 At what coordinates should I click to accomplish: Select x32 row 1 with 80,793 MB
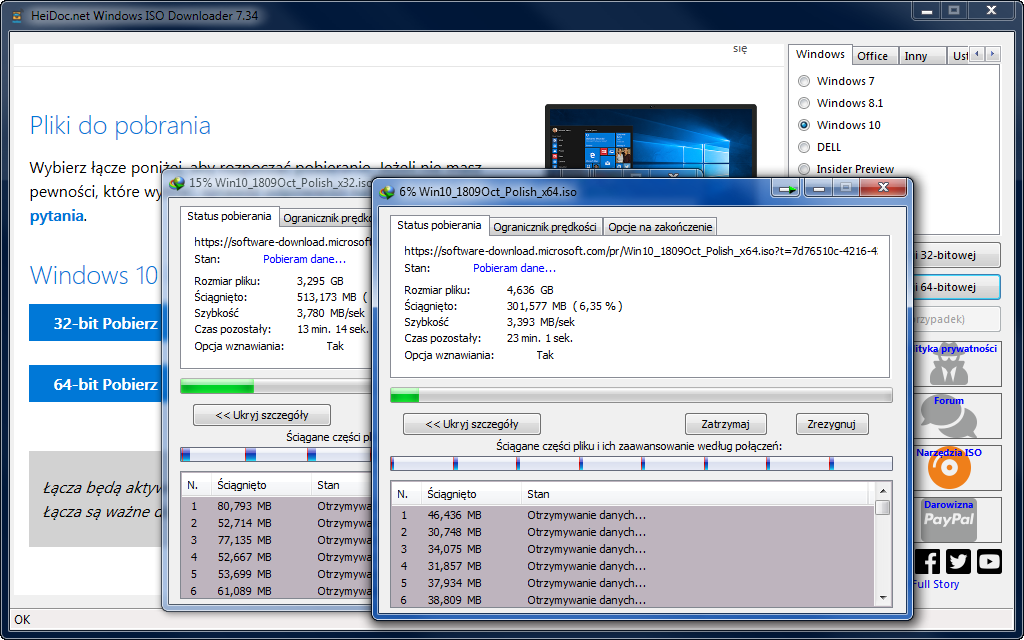[x=276, y=506]
